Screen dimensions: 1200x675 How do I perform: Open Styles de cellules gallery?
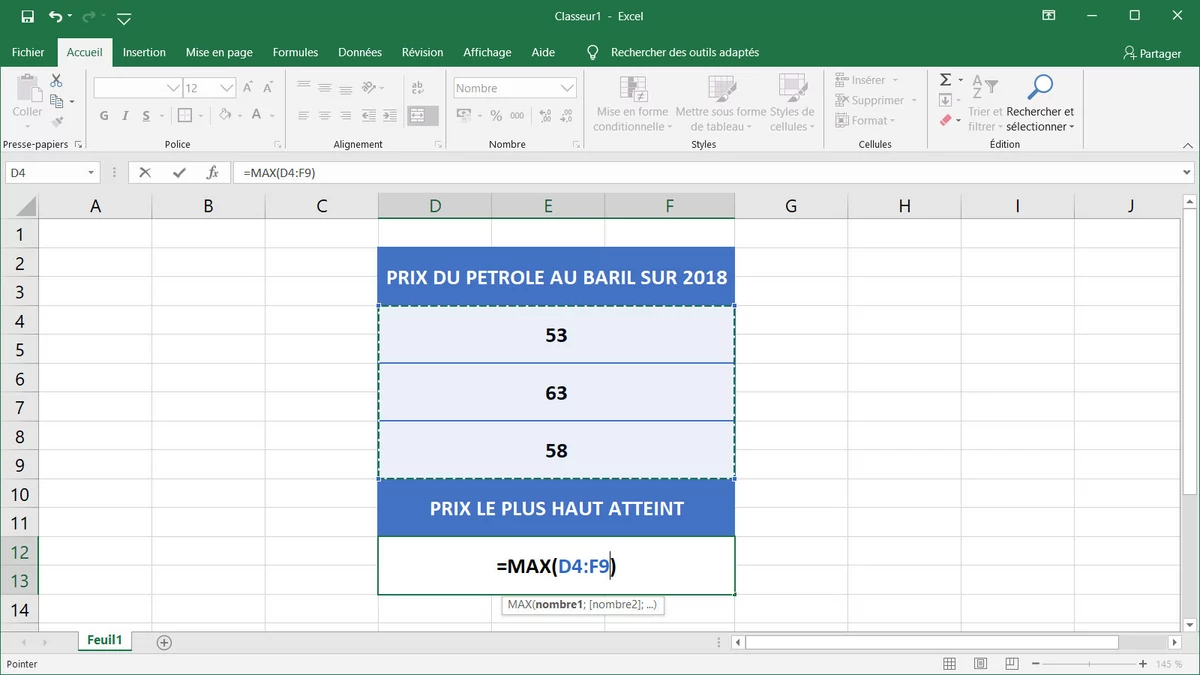(x=792, y=103)
